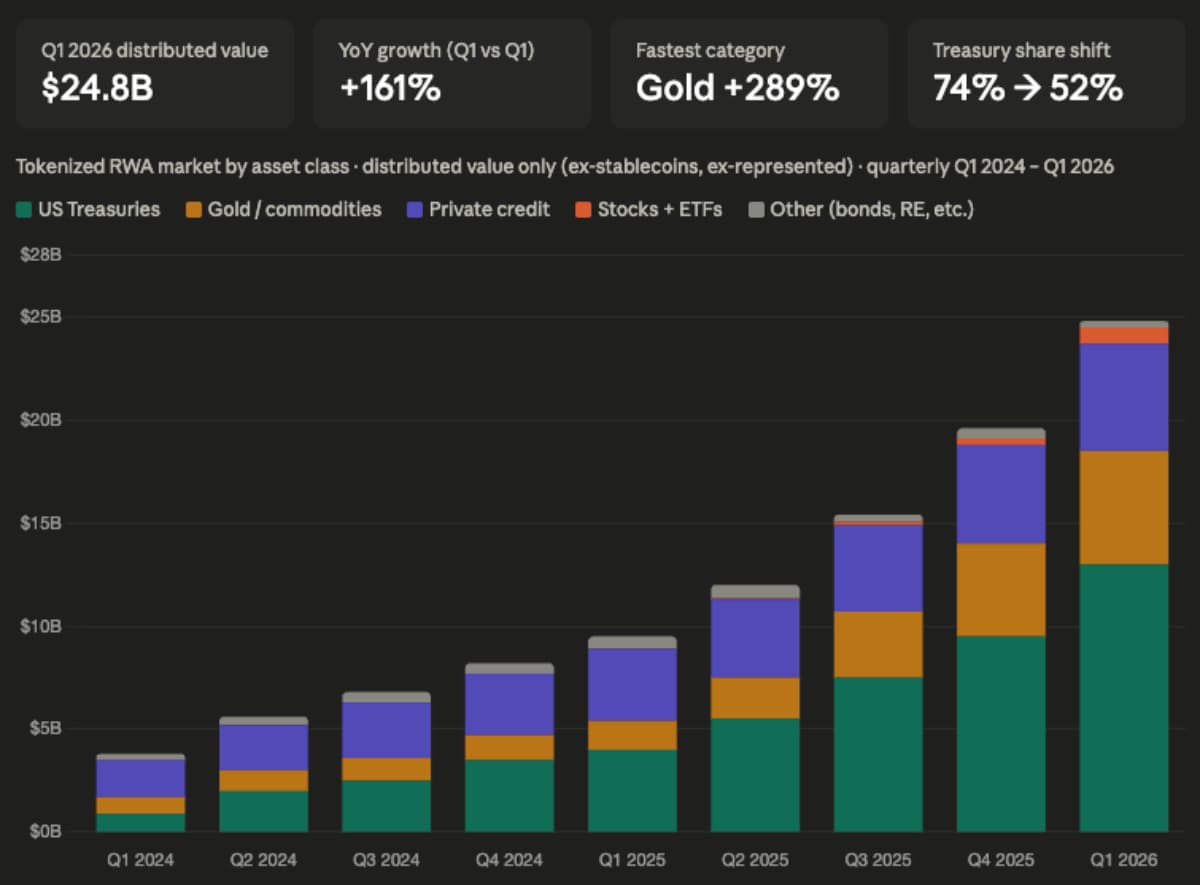The height and width of the screenshot is (885, 1200).
Task: Open the Treasury share shift card
Action: [x=1046, y=73]
